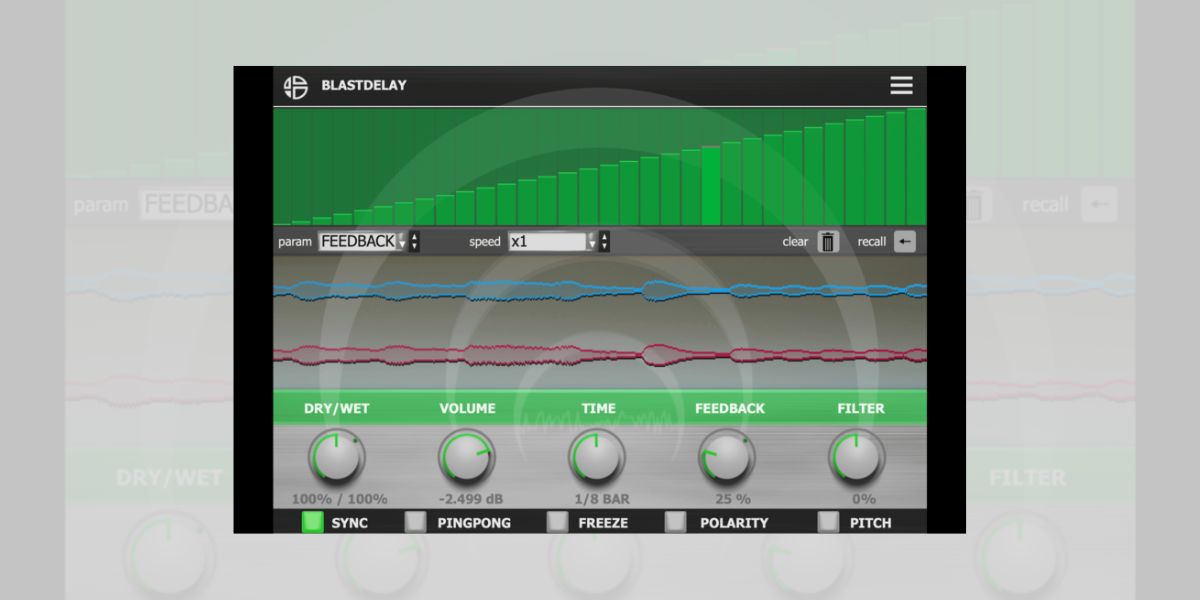
Task: Click the VOLUME header label
Action: pyautogui.click(x=467, y=408)
